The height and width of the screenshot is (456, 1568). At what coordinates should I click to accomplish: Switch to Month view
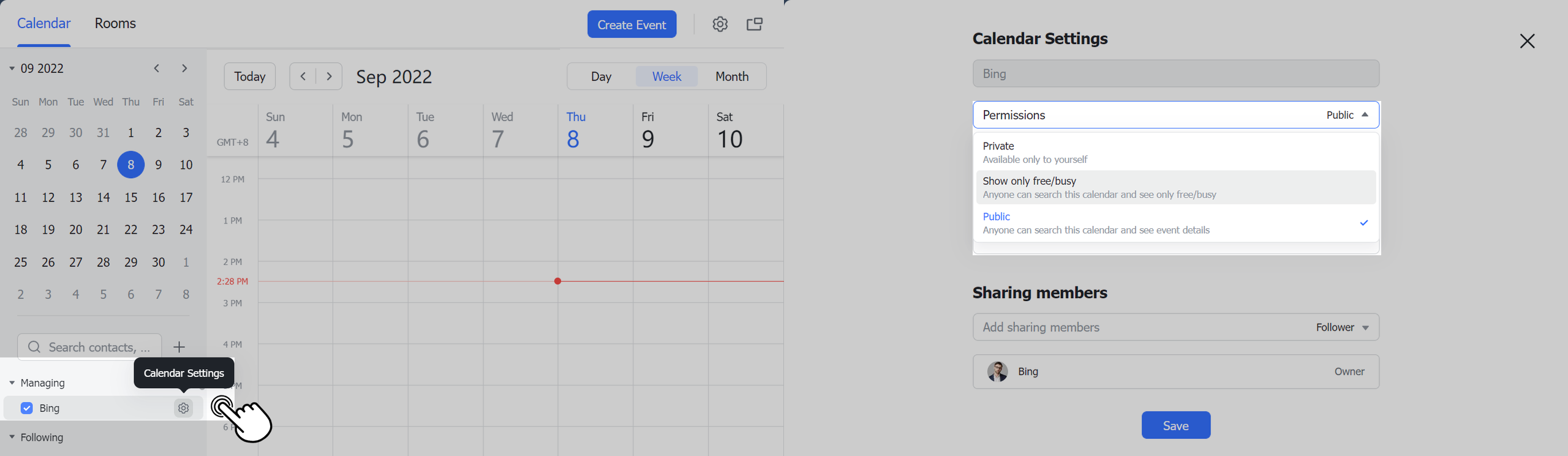coord(732,77)
